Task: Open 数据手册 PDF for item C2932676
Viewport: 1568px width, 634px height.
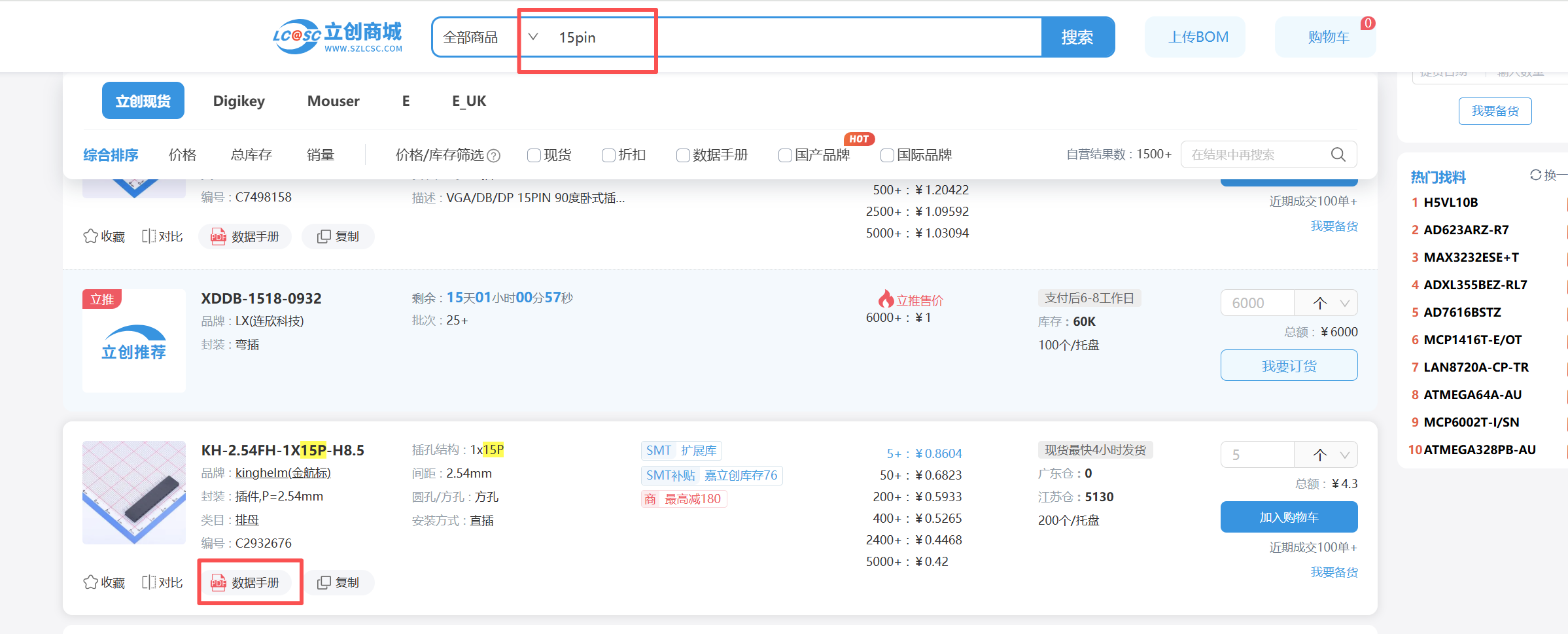Action: coord(245,582)
